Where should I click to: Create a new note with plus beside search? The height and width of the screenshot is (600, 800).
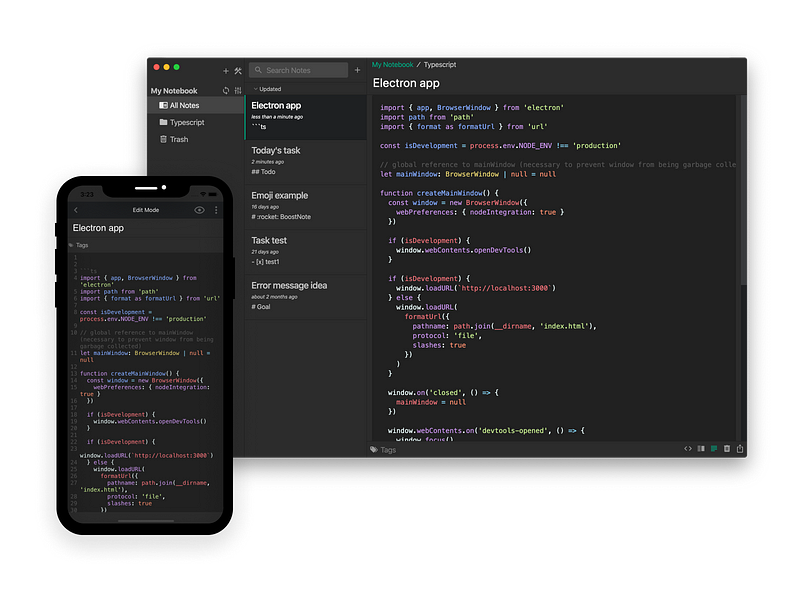357,70
